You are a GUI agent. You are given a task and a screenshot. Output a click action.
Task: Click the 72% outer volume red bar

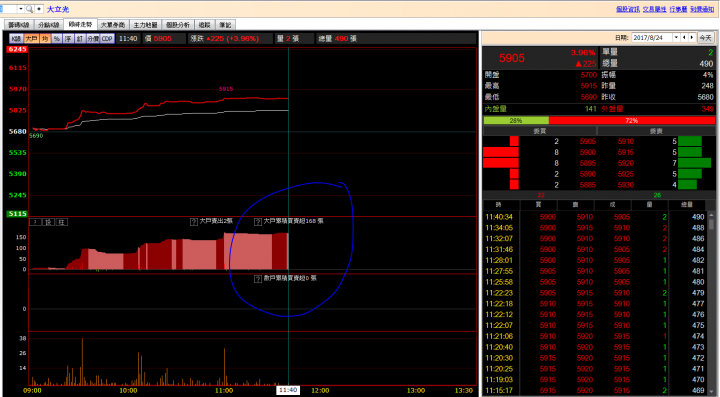[632, 120]
